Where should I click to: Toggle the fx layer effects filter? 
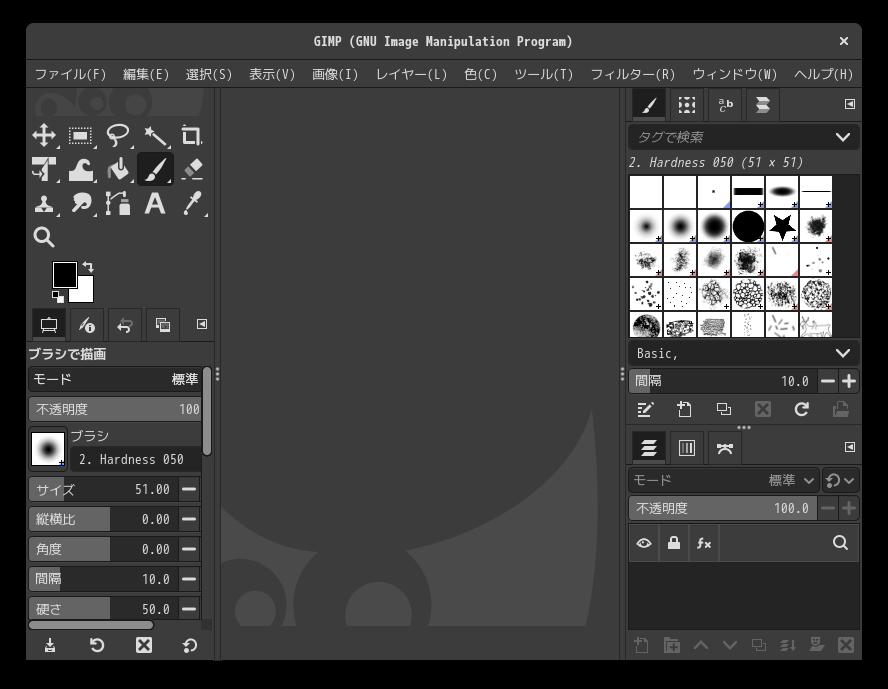pyautogui.click(x=704, y=542)
